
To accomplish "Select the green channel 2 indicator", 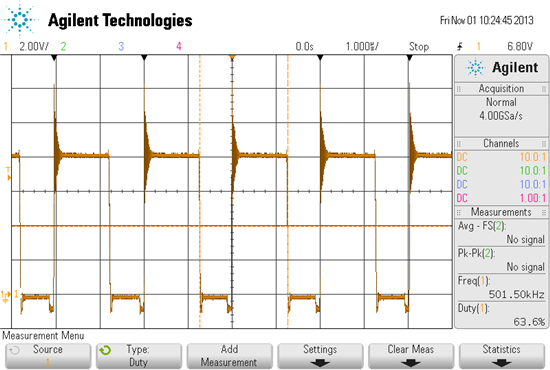I will [63, 46].
